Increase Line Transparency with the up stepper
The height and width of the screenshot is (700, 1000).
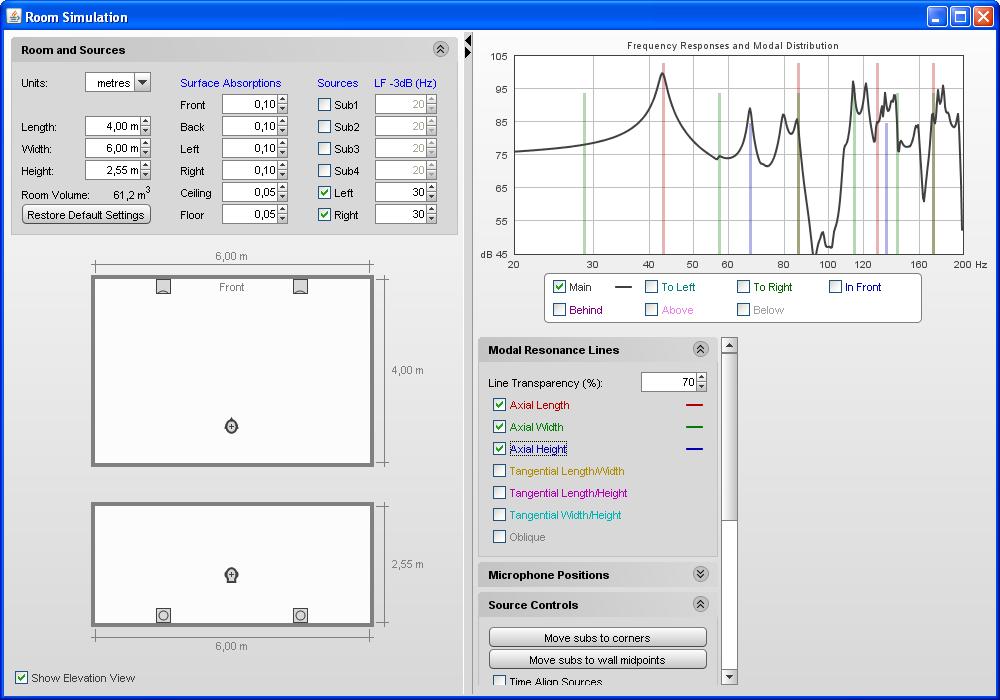coord(701,378)
